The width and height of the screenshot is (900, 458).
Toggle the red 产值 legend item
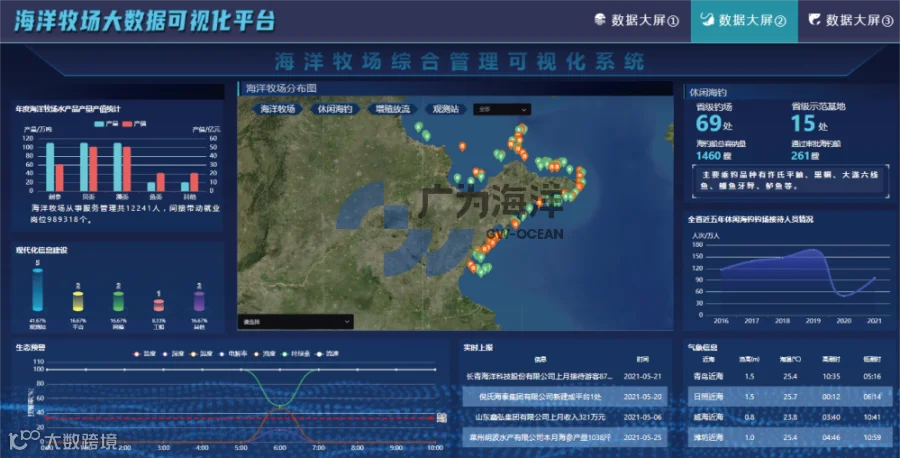[x=134, y=124]
